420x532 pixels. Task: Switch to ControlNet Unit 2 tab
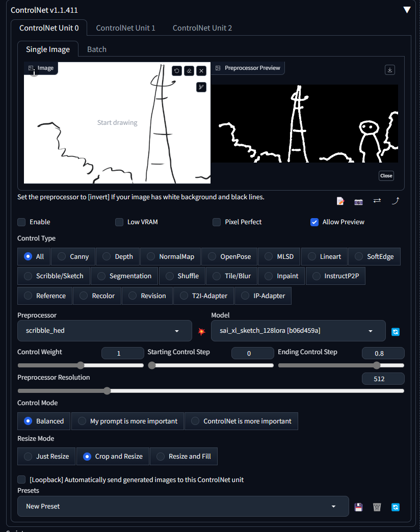[202, 28]
